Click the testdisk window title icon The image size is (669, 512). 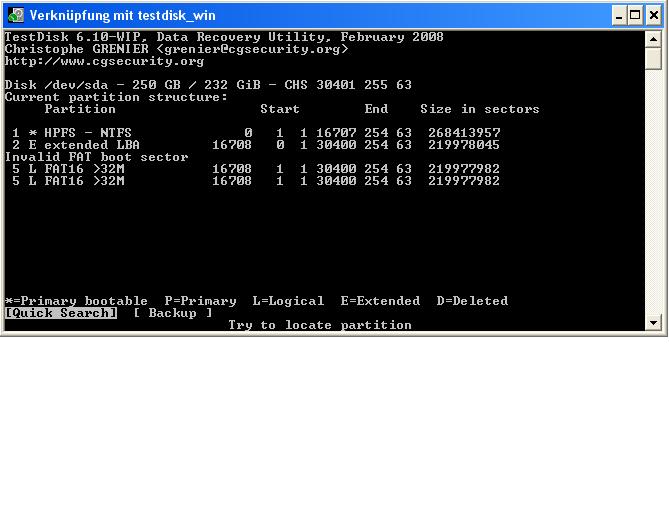16,15
